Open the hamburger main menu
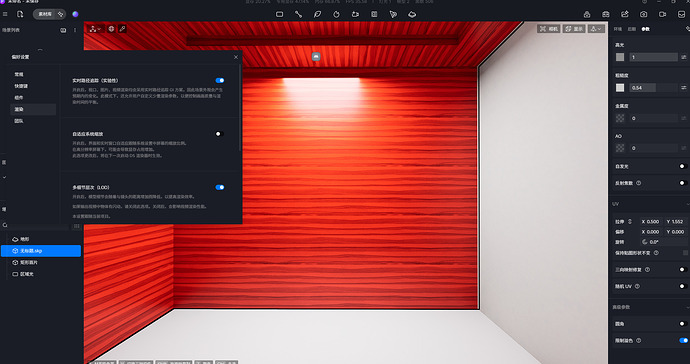The height and width of the screenshot is (364, 690). pyautogui.click(x=5, y=14)
